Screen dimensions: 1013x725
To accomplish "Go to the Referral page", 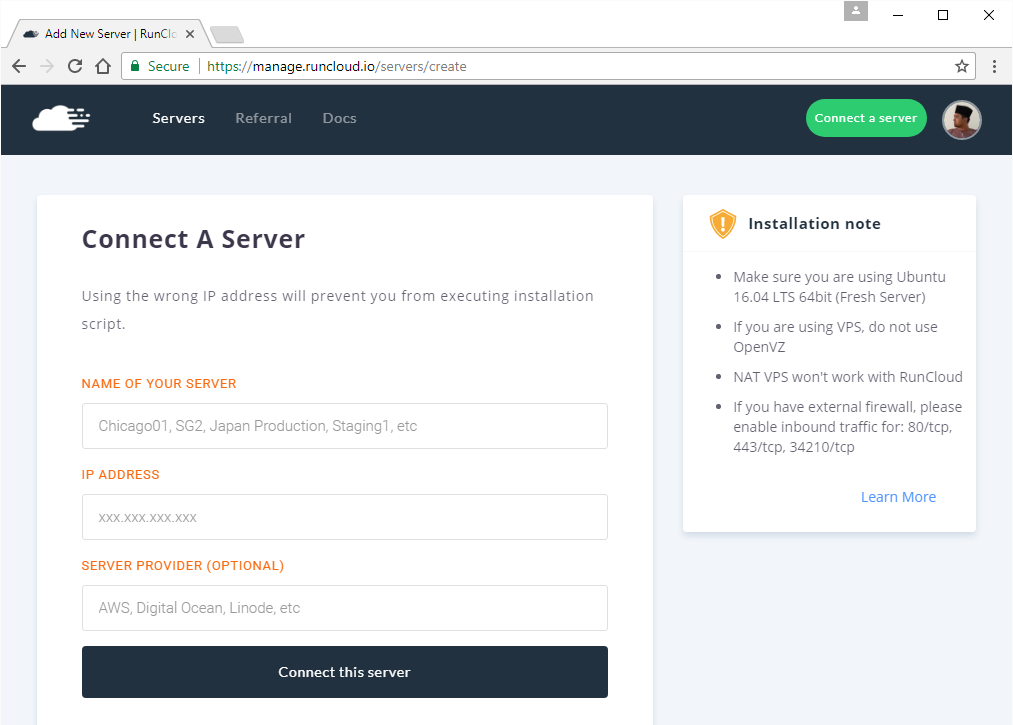I will click(x=263, y=118).
